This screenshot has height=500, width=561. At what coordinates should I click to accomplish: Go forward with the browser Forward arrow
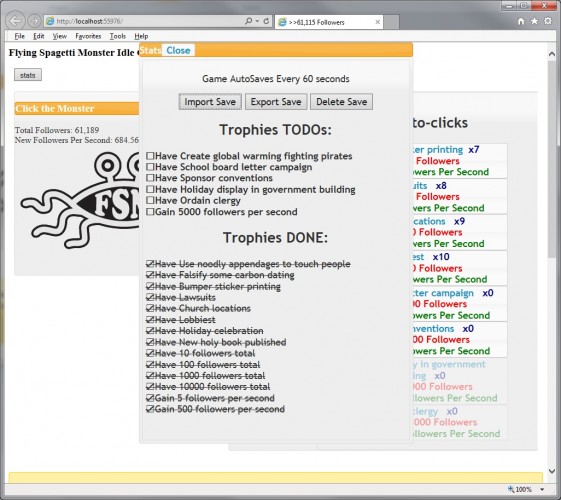click(34, 21)
